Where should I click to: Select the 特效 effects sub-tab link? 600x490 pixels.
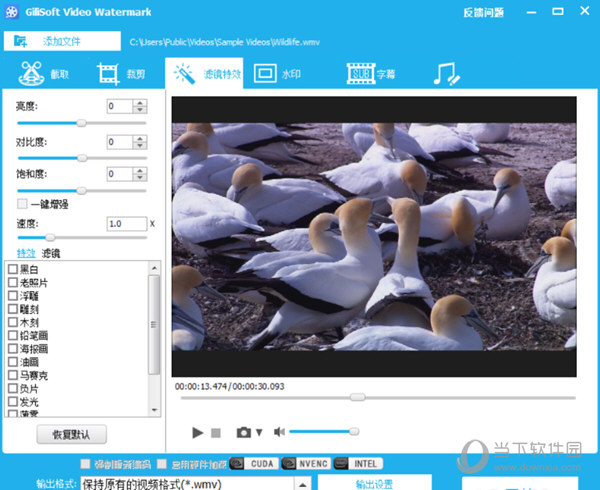click(26, 253)
